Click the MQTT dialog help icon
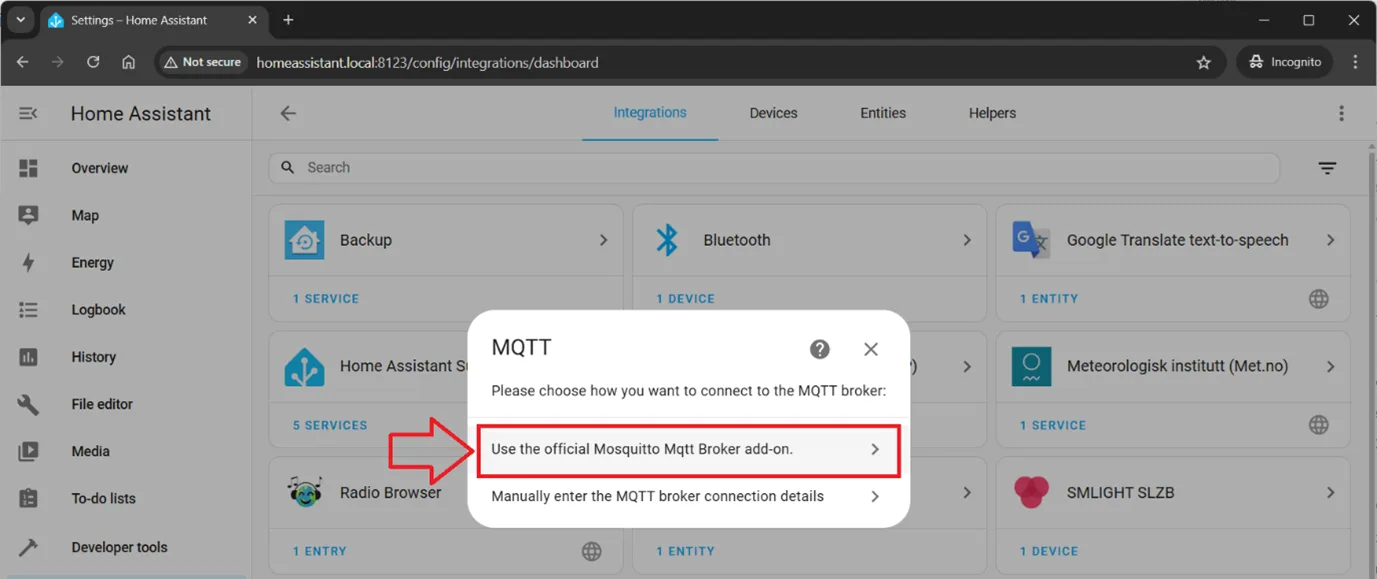 pos(819,349)
